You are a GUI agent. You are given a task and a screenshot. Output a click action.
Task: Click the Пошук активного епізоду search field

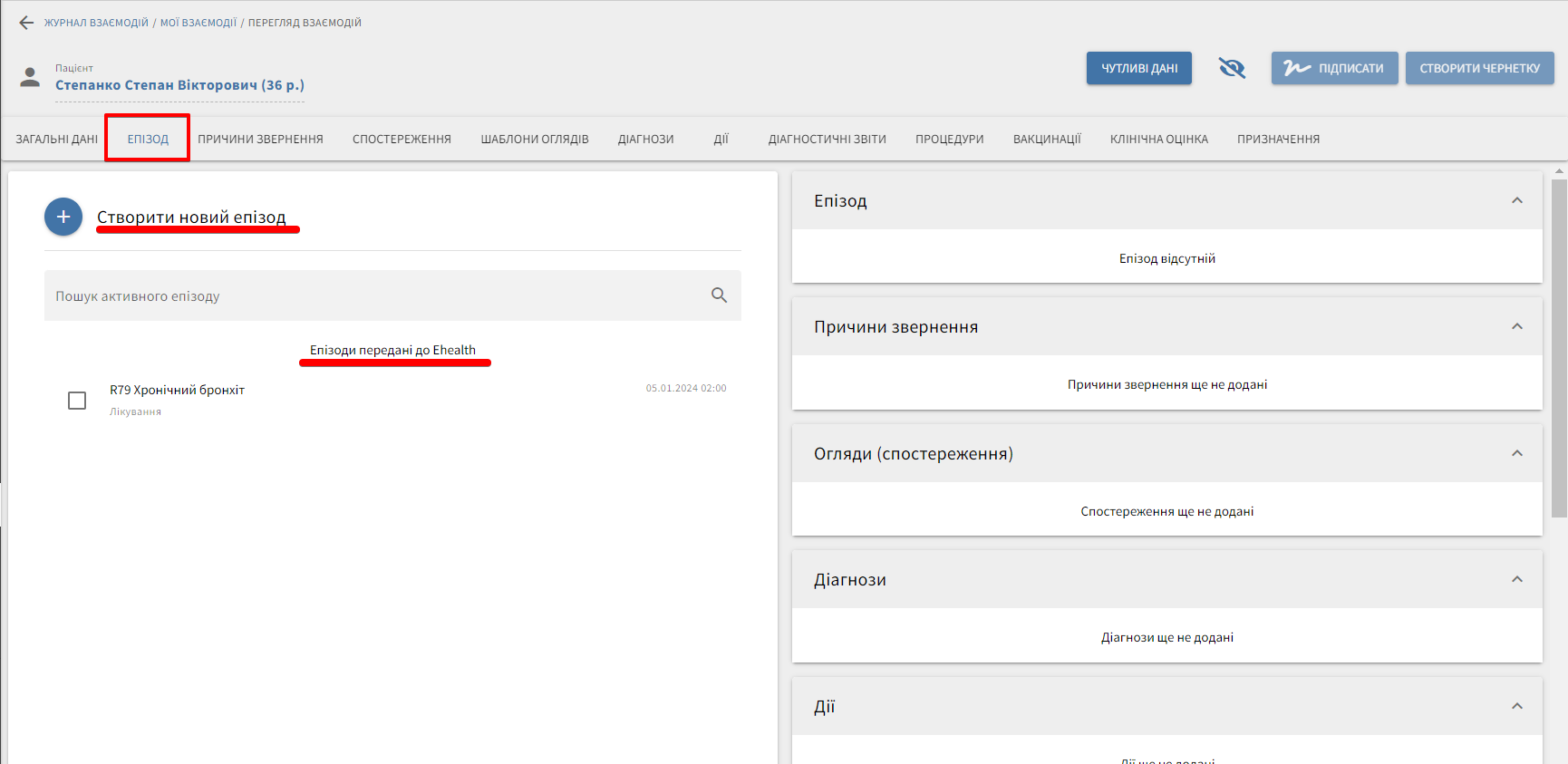[x=372, y=295]
